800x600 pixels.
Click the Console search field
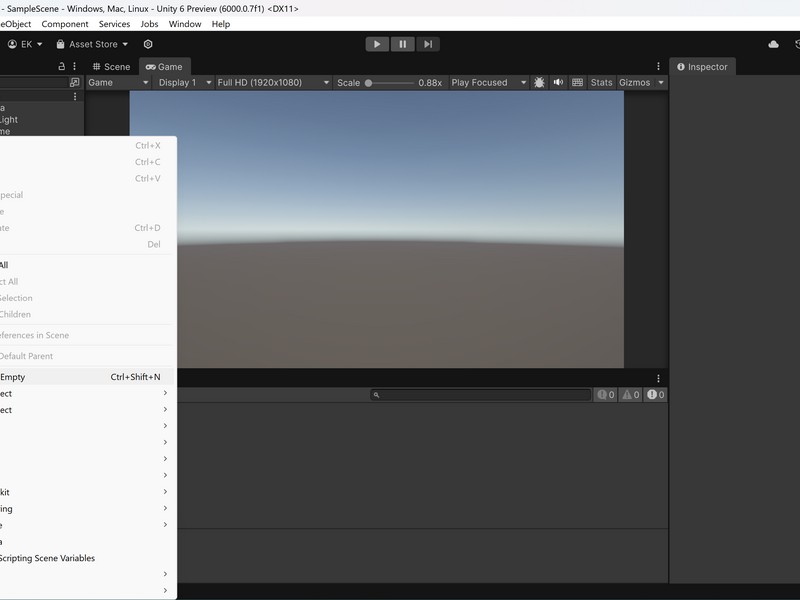(x=481, y=395)
